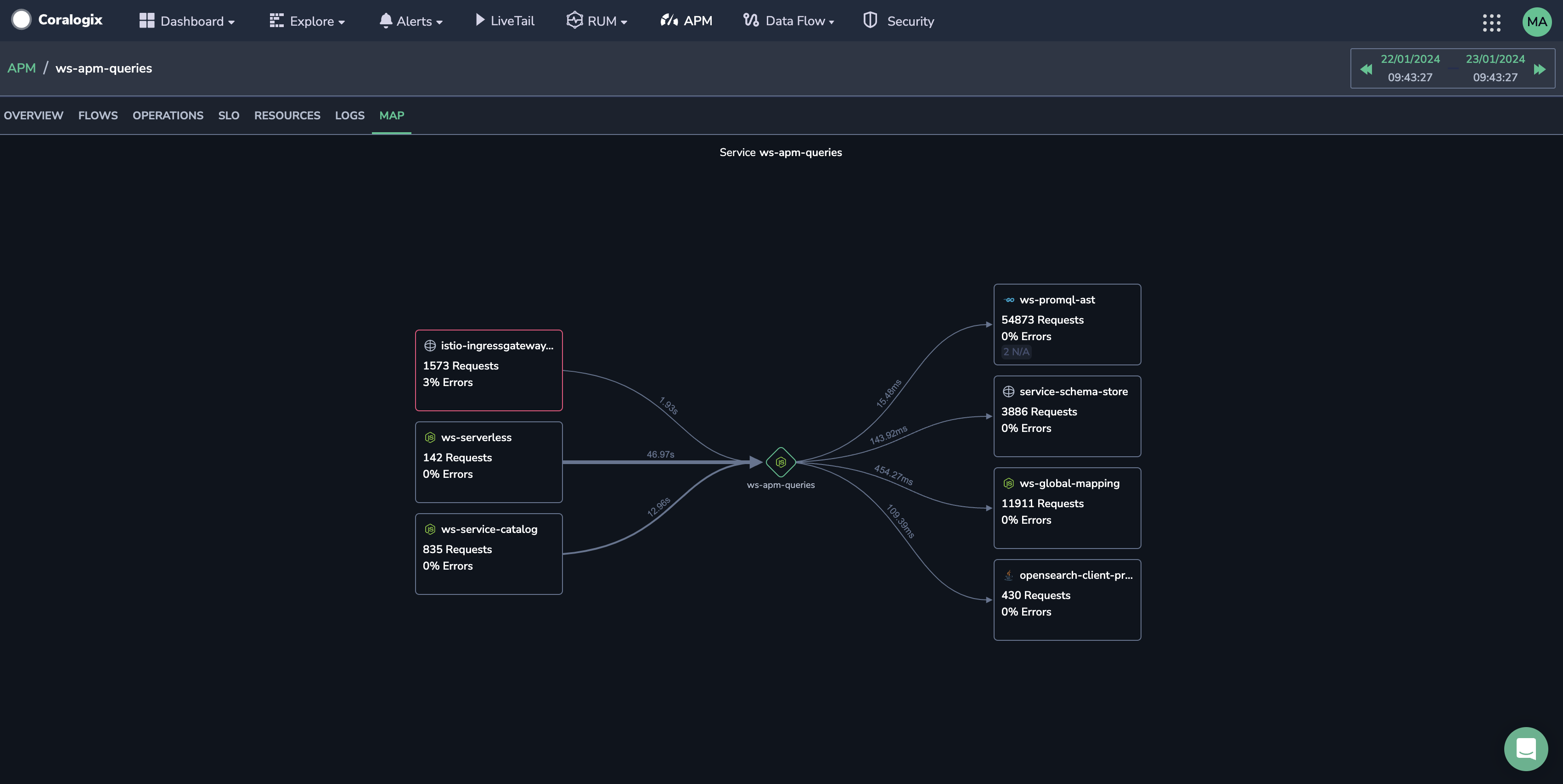This screenshot has width=1563, height=784.
Task: Select the ws-service-catalog node title
Action: pos(489,529)
